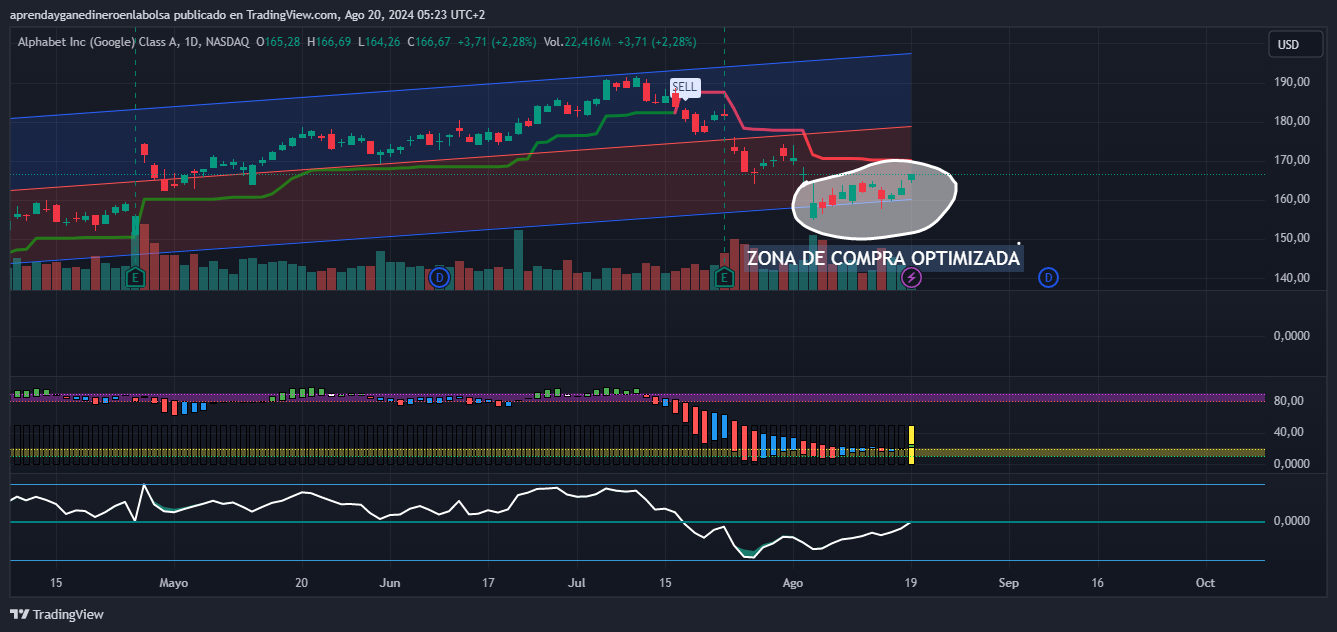Select the SELL signal label
This screenshot has height=632, width=1337.
684,87
